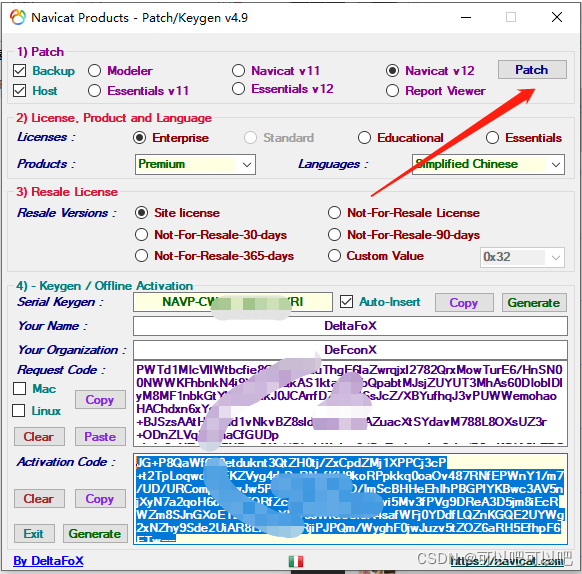
Task: Toggle the Mac checkbox
Action: coord(19,389)
